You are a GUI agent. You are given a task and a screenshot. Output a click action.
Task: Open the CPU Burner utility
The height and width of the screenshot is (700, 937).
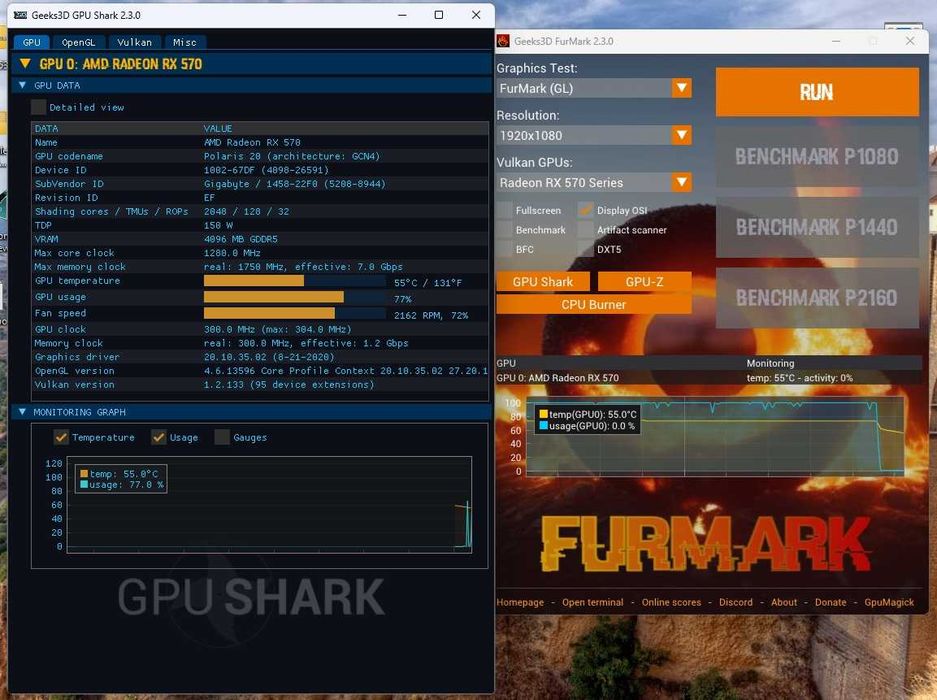click(593, 304)
